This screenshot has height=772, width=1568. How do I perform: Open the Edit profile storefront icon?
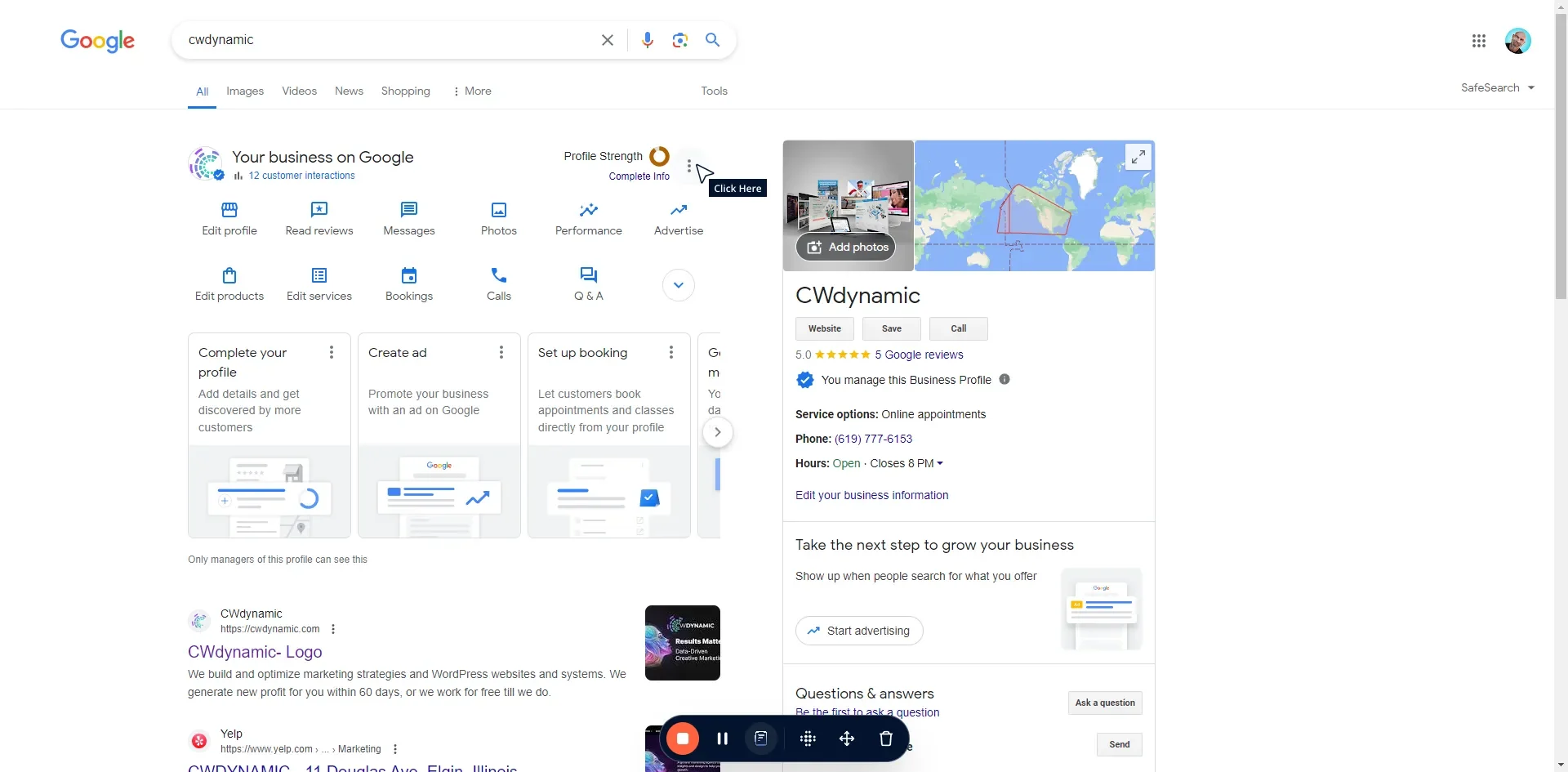[x=229, y=210]
